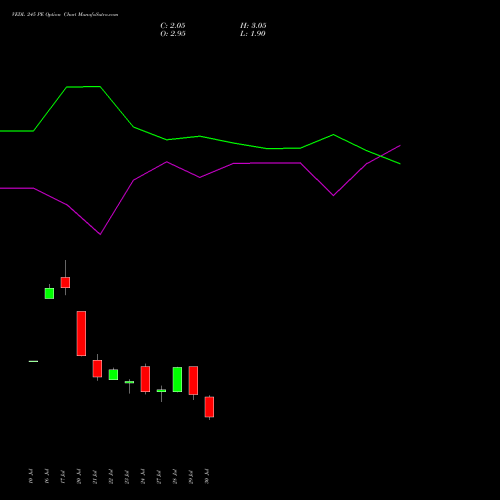Select the red candlestick for 29 Jul

click(x=193, y=380)
